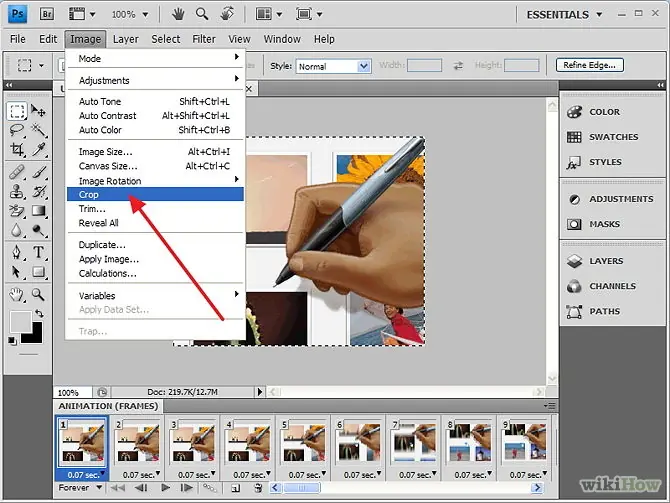Select the Gradient tool
The image size is (670, 503).
(x=38, y=211)
